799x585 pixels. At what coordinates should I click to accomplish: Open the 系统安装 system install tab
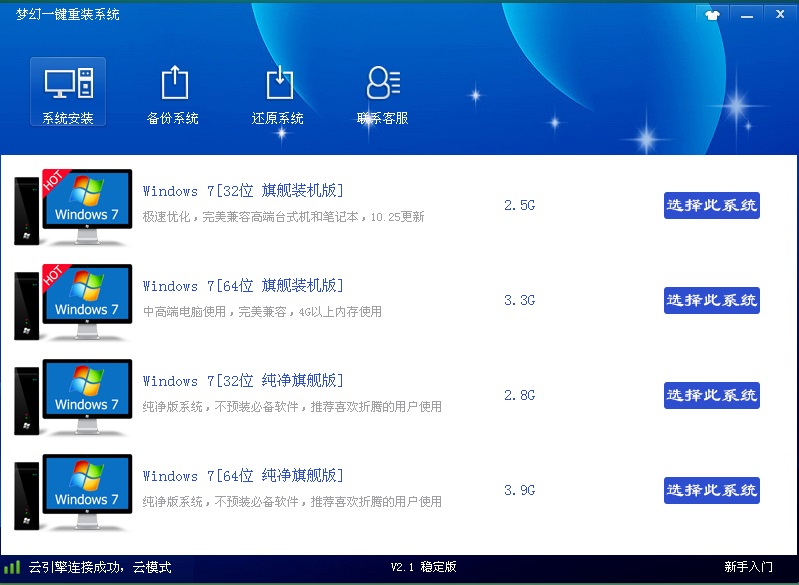[68, 92]
